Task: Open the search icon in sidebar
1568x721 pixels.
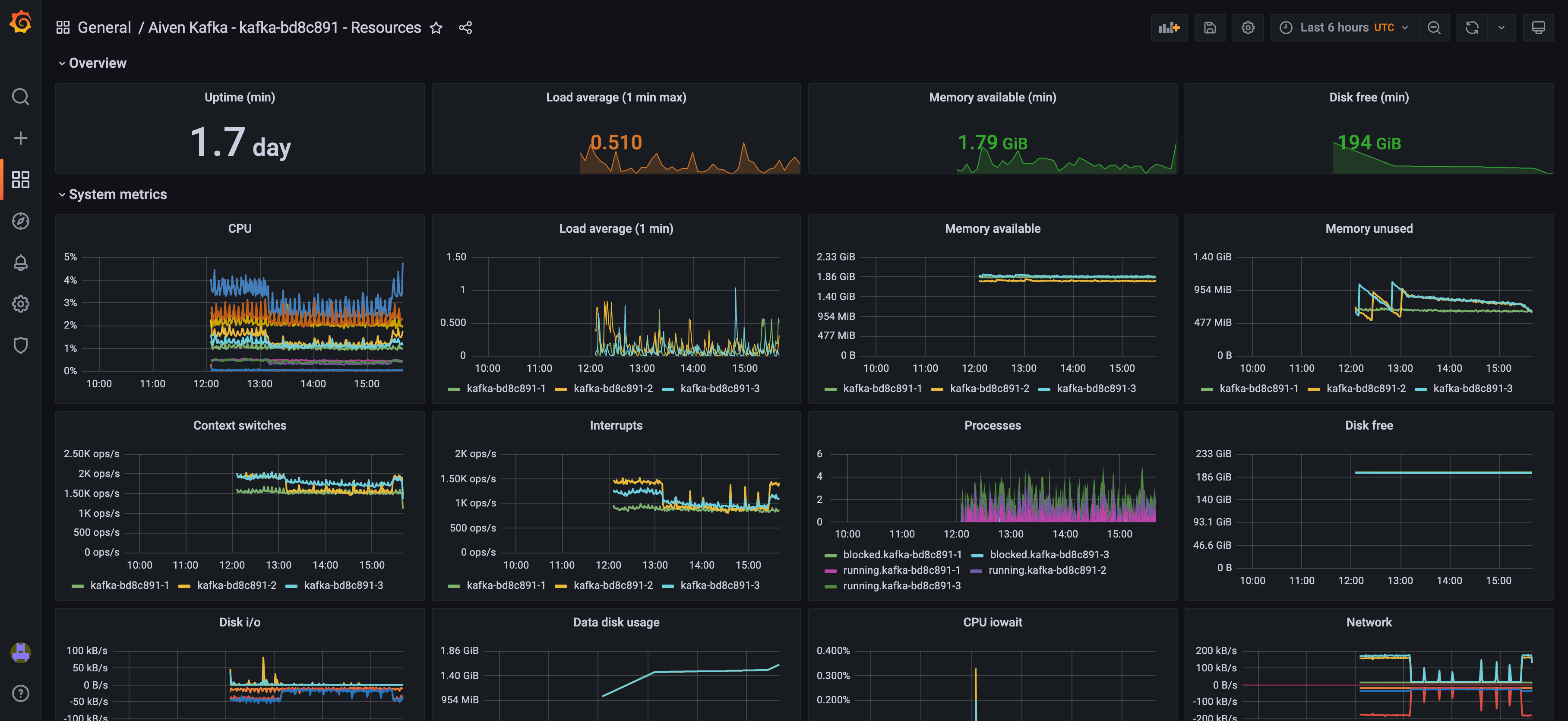Action: click(21, 97)
